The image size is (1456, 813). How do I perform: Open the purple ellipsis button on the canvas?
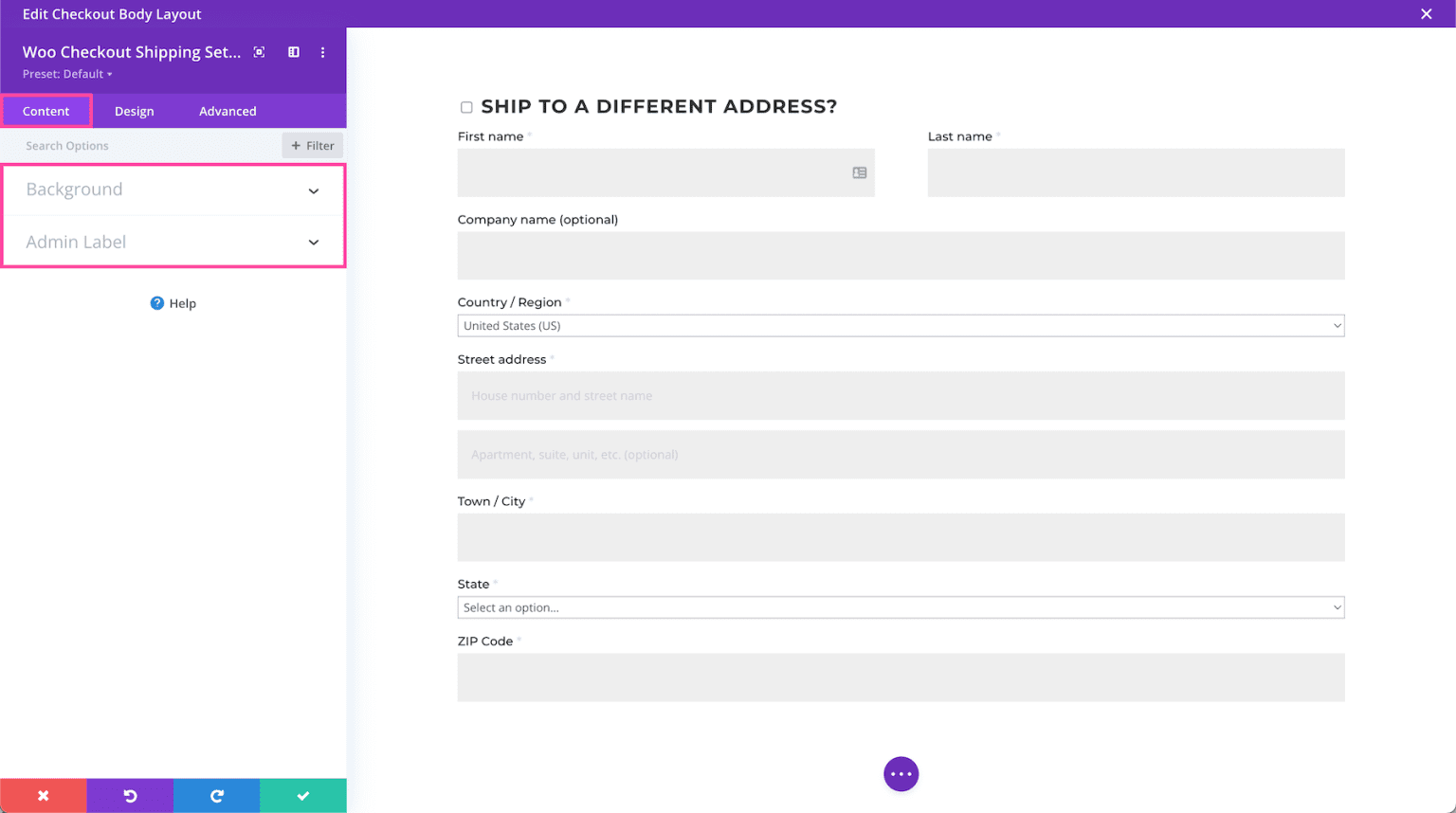coord(901,773)
